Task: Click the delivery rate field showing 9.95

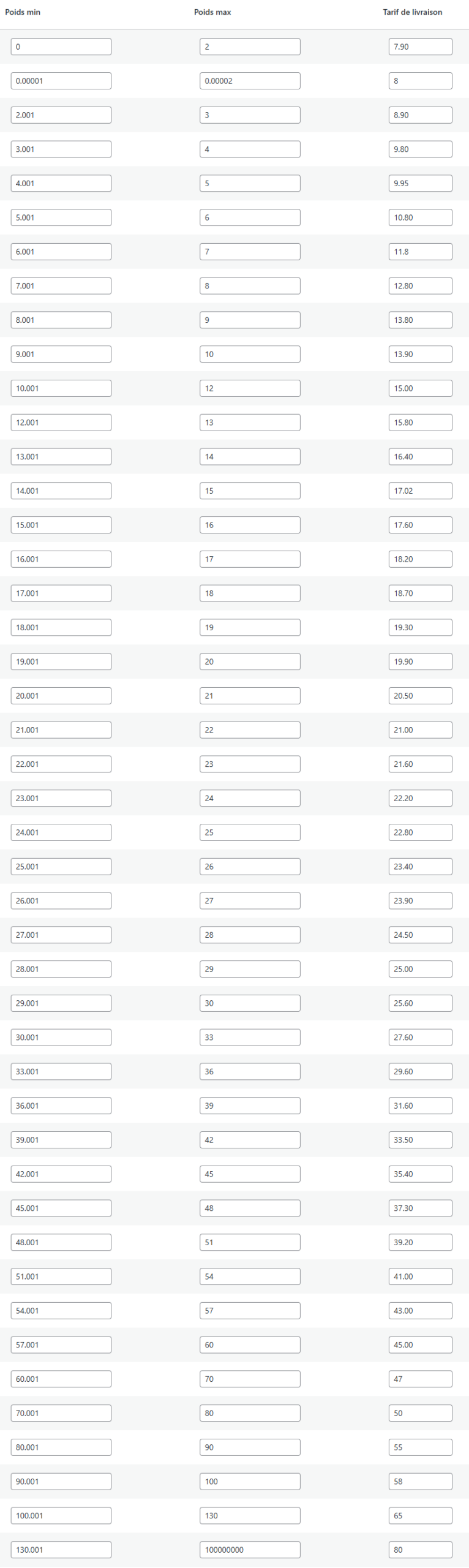Action: (420, 183)
